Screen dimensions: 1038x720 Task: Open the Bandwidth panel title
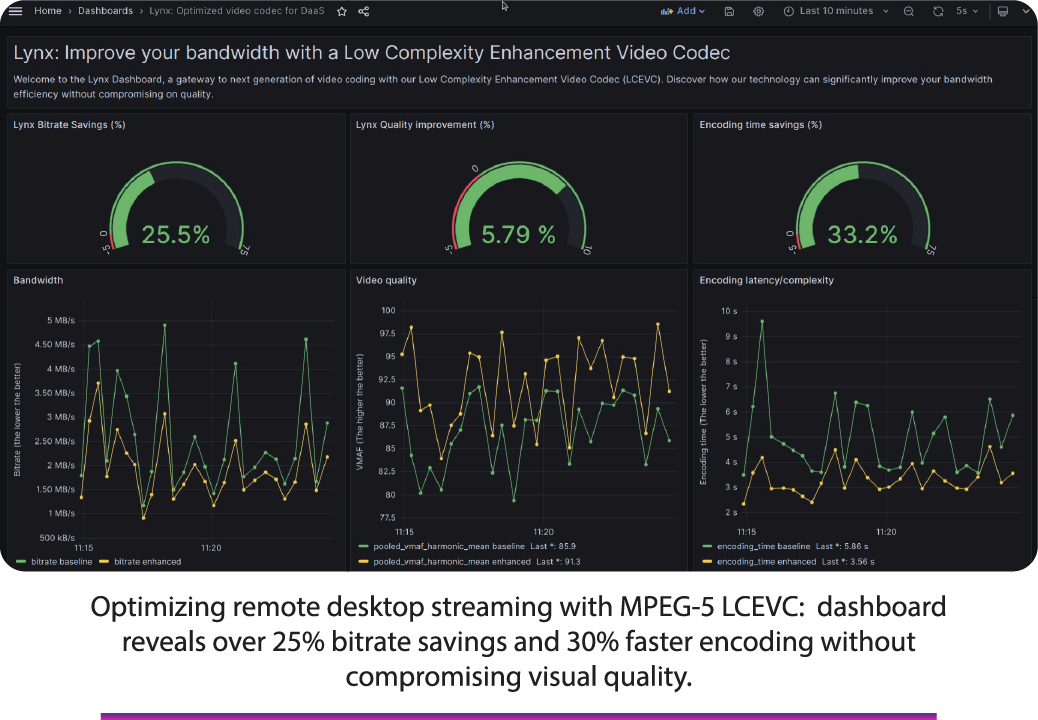point(38,280)
